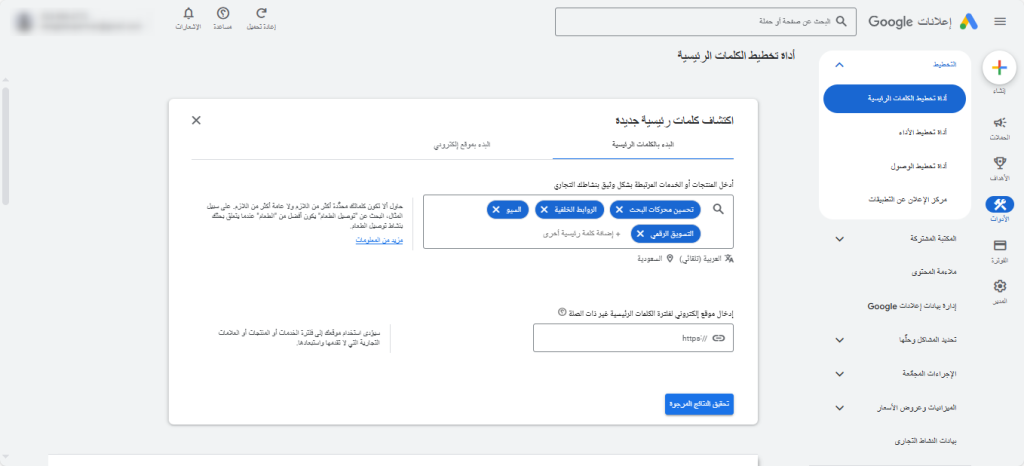The image size is (1024, 466).
Task: Expand the المكتبة المشتركة section
Action: pyautogui.click(x=838, y=239)
